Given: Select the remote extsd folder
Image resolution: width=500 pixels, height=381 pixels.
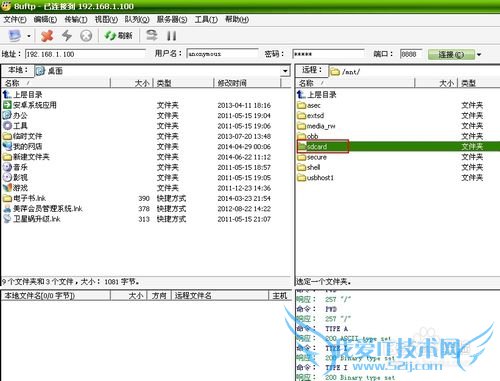Looking at the screenshot, I should 311,116.
